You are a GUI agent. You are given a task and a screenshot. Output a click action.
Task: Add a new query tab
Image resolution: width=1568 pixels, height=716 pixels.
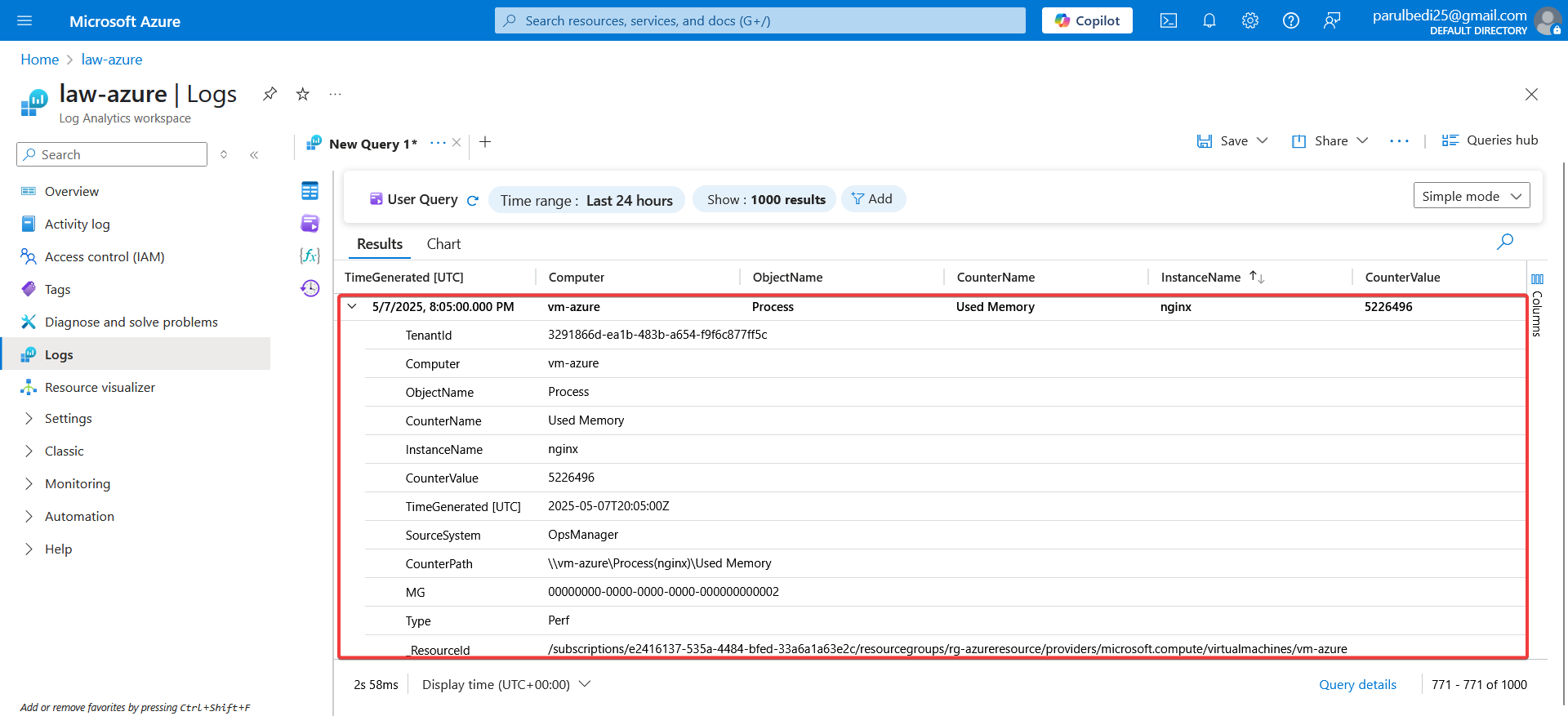[485, 142]
